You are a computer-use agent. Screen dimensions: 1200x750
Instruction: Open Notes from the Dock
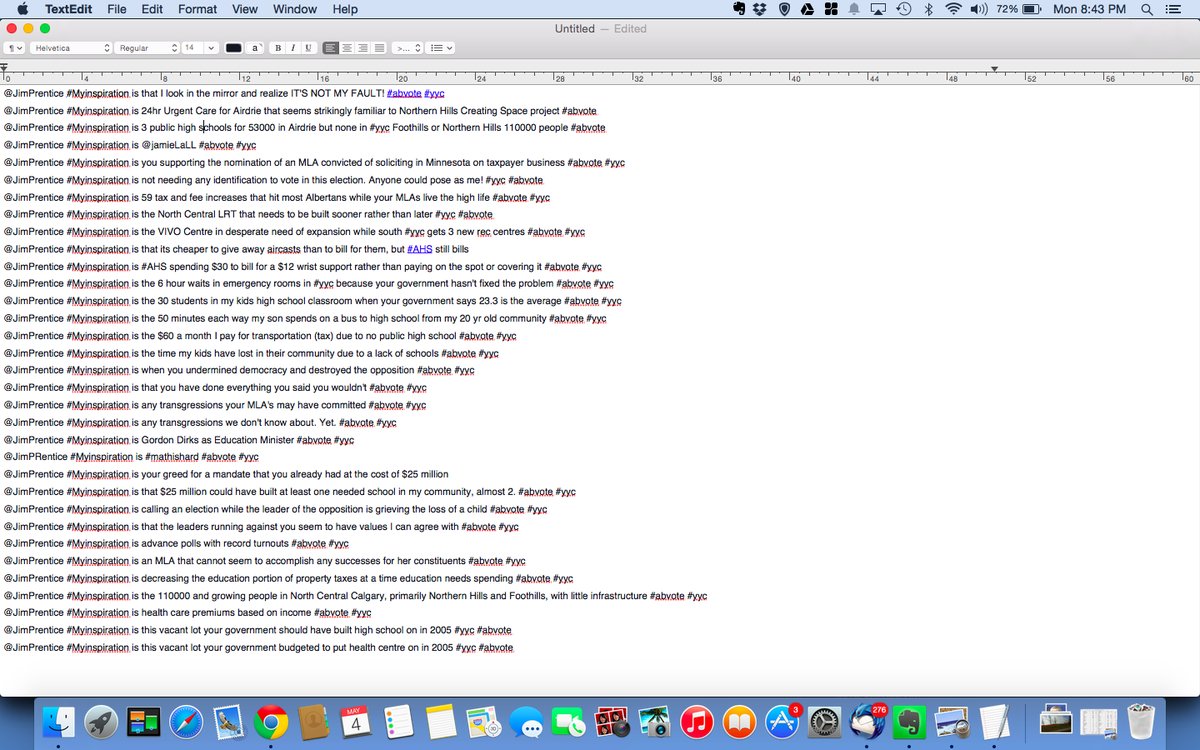tap(441, 722)
